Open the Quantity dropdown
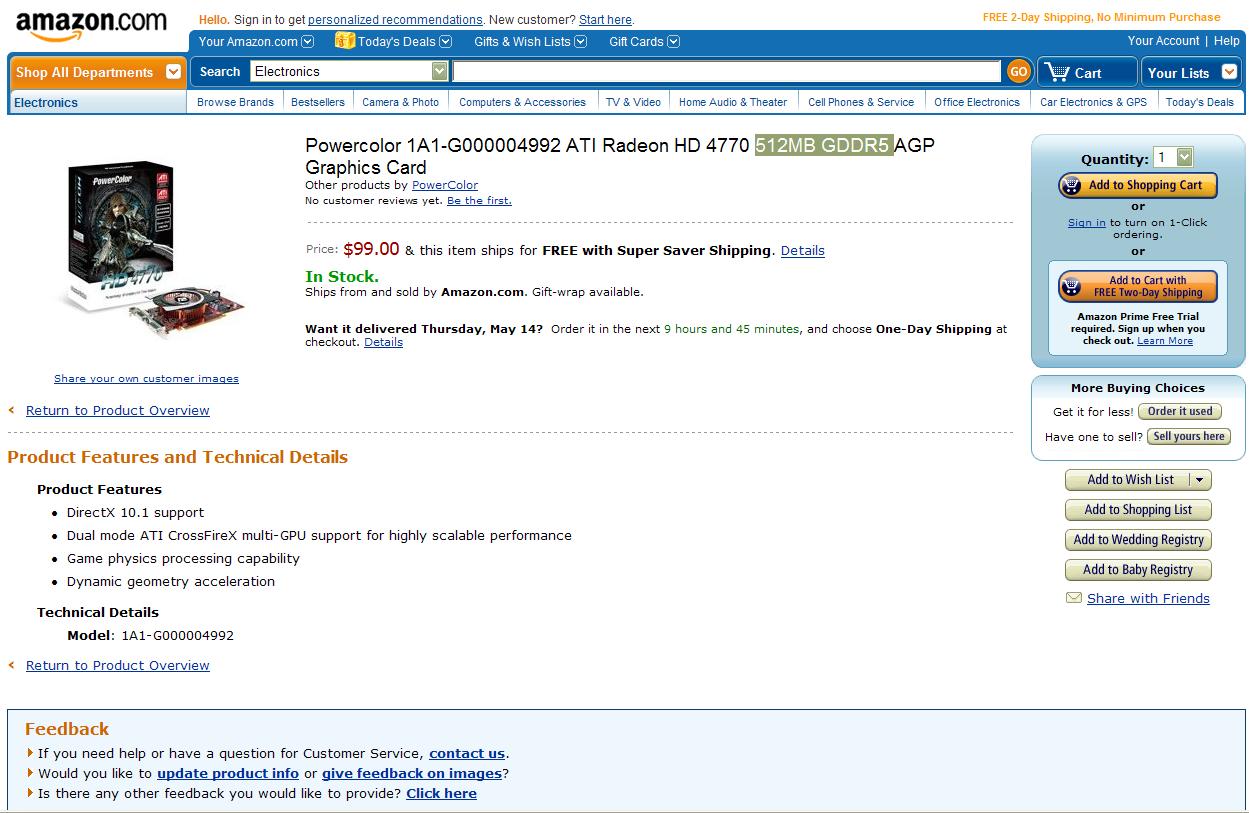 point(1174,157)
